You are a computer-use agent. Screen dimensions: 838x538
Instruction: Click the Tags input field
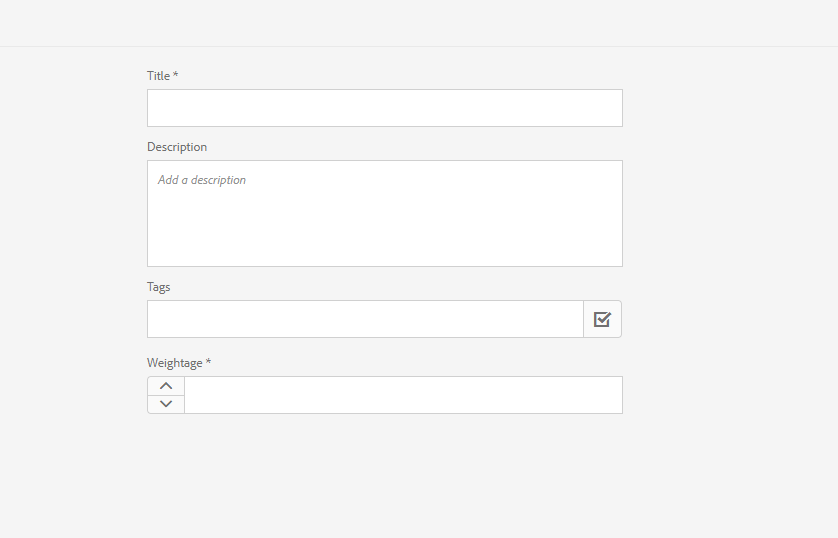click(x=365, y=319)
